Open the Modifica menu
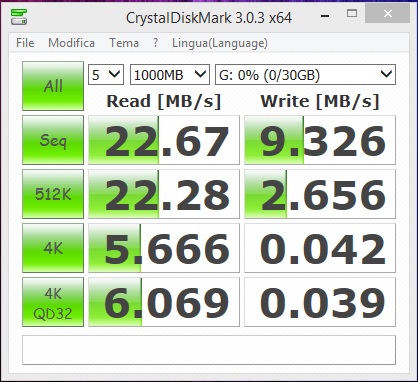 [71, 43]
